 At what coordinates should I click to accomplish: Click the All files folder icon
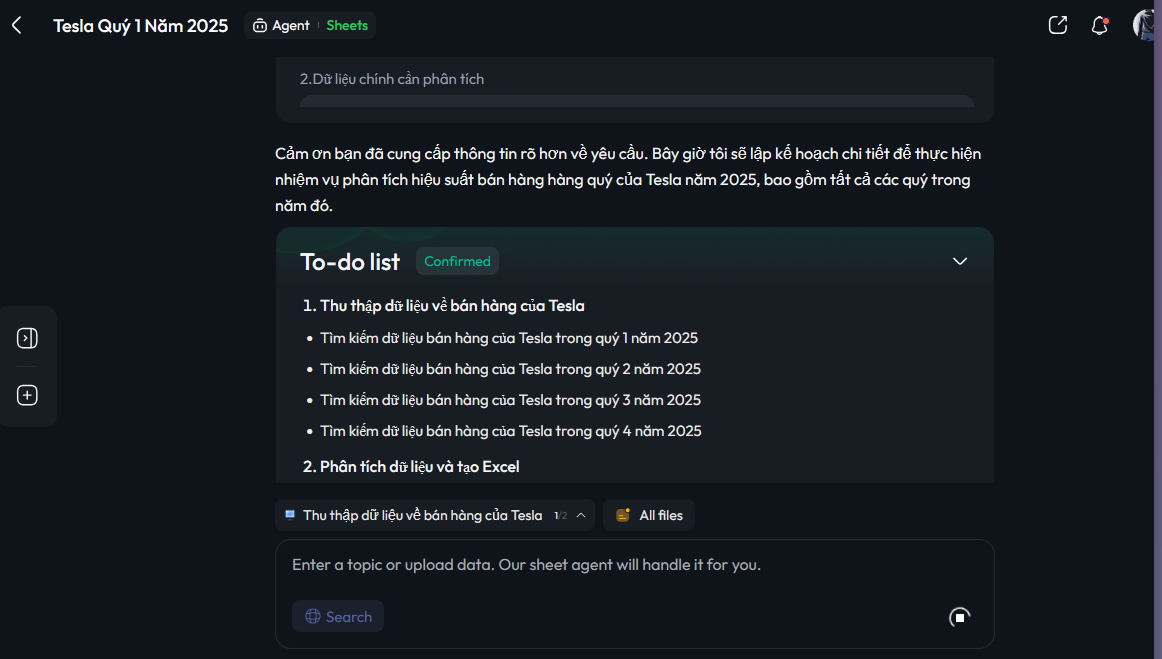tap(623, 515)
